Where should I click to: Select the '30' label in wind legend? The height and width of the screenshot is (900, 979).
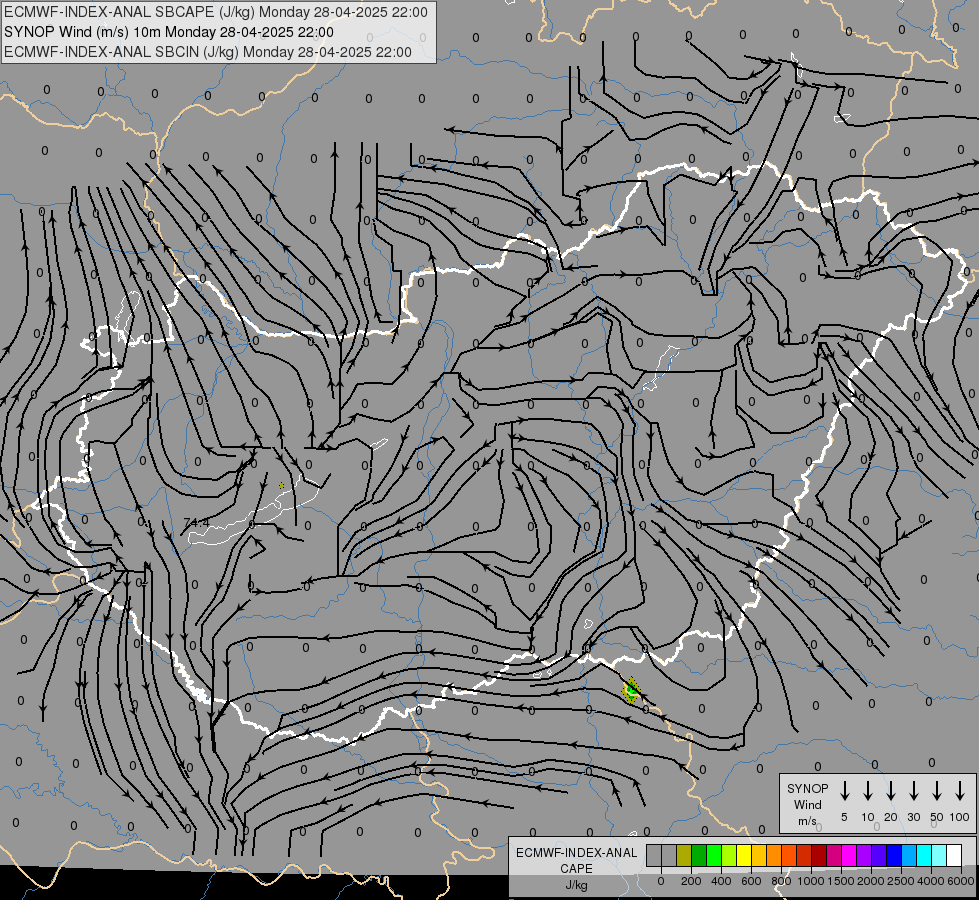(x=913, y=817)
